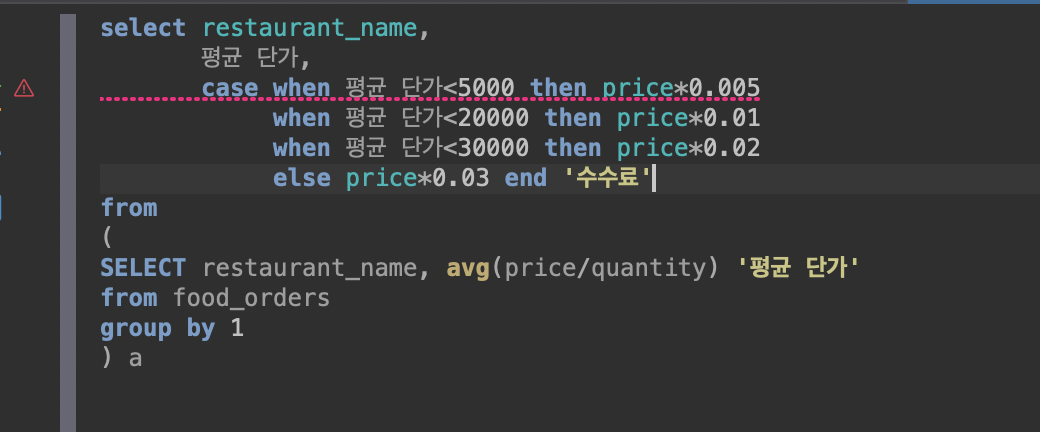Click 'price*0.02' expression
Viewport: 1040px width, 432px height.
(x=688, y=148)
